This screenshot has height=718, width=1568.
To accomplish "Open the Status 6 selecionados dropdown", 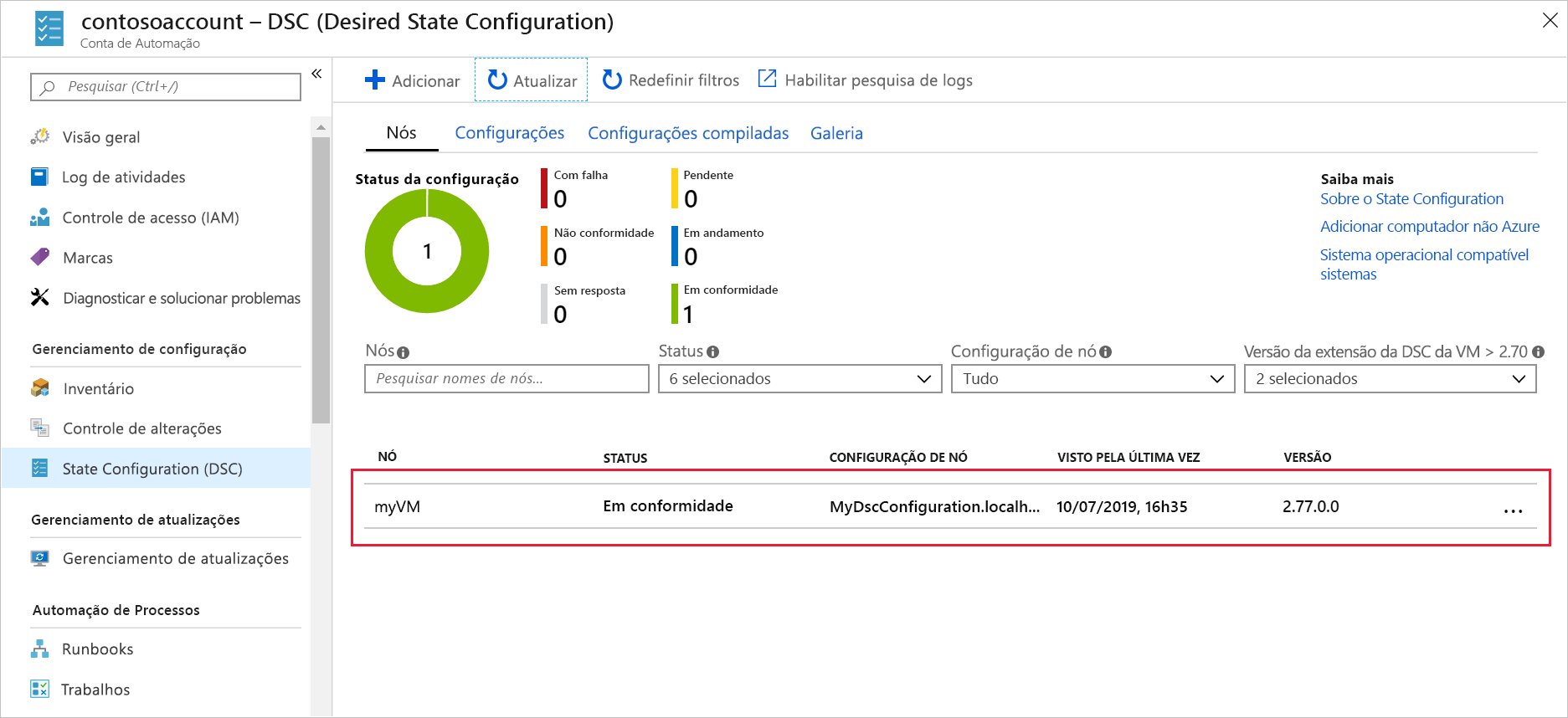I will coord(799,378).
